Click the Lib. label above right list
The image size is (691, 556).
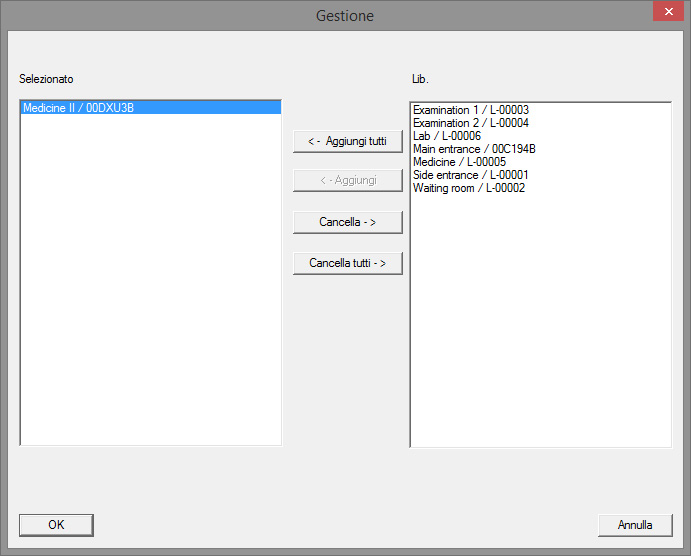tap(420, 79)
